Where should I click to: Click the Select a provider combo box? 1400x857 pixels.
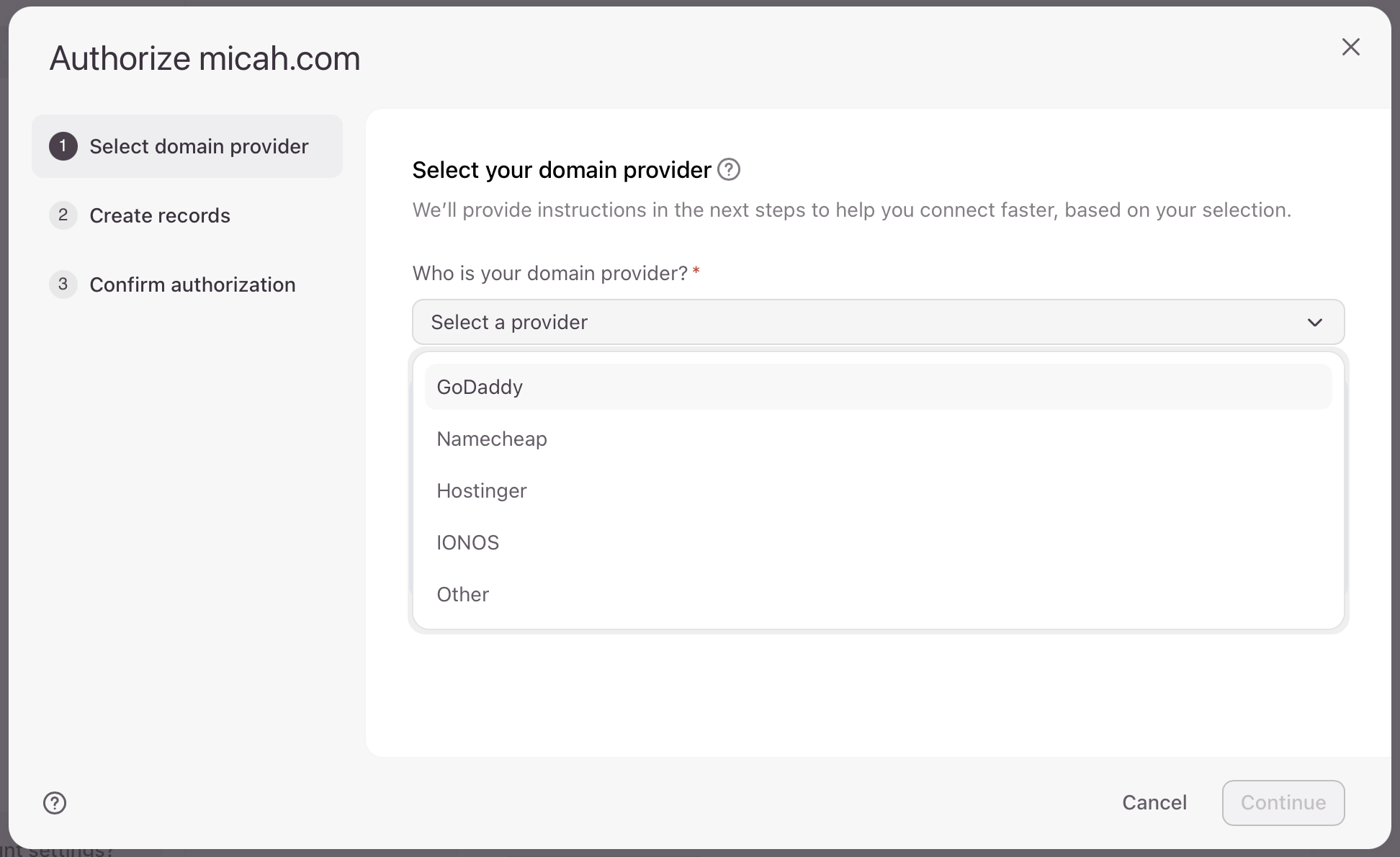864,322
